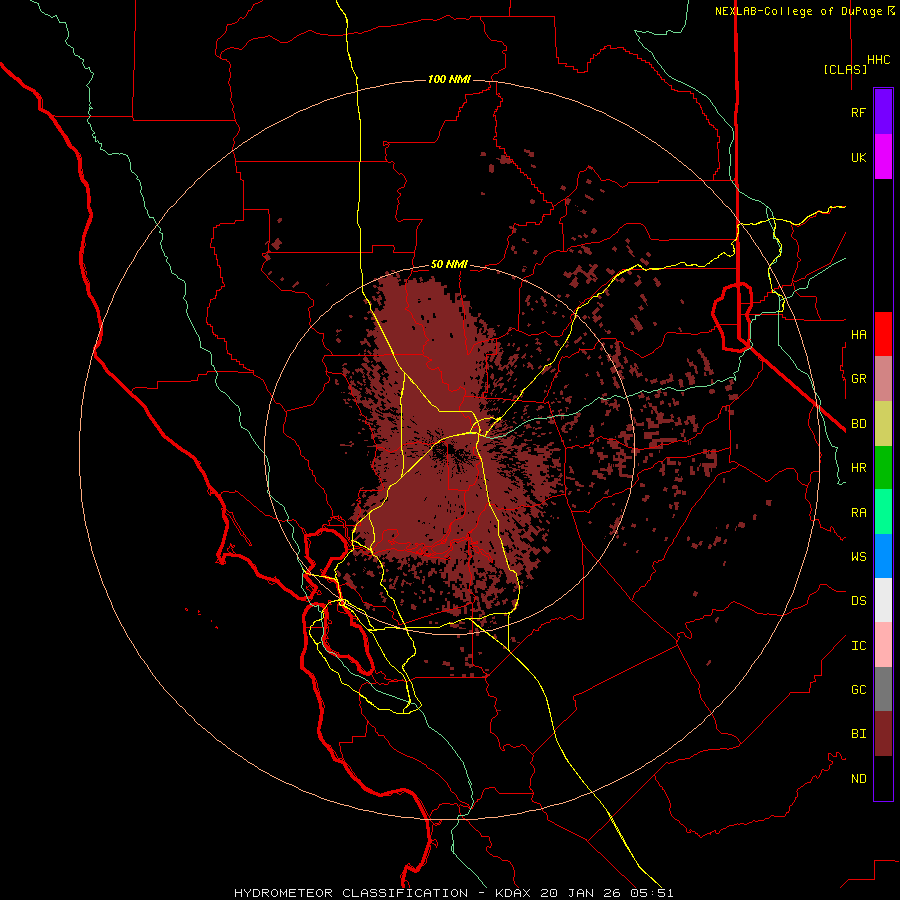Click the BI legend label
The width and height of the screenshot is (900, 900).
click(x=858, y=734)
